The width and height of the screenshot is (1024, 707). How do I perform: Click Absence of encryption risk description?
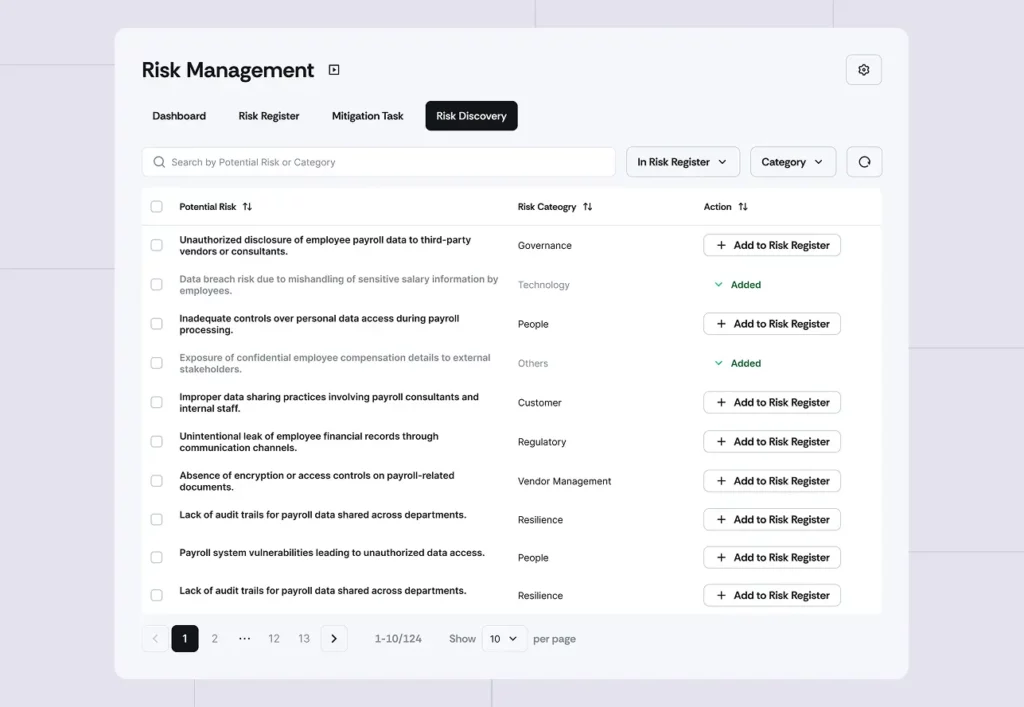[x=317, y=481]
